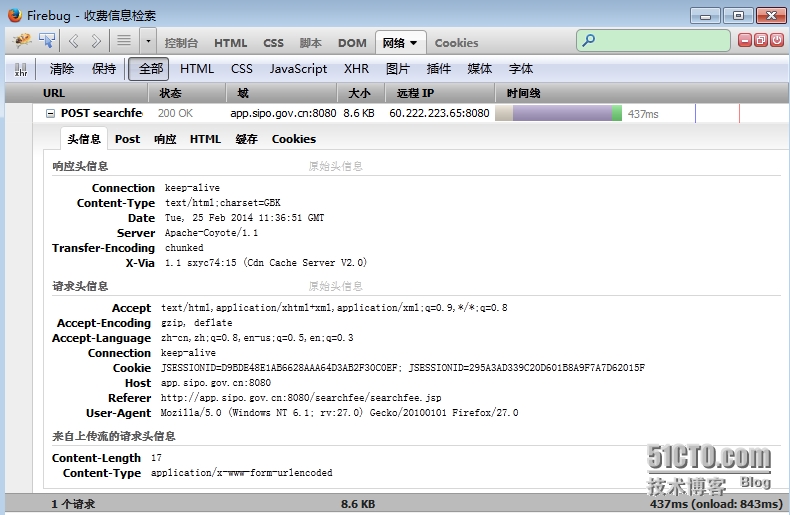Open the Post sub-tab

tap(127, 139)
